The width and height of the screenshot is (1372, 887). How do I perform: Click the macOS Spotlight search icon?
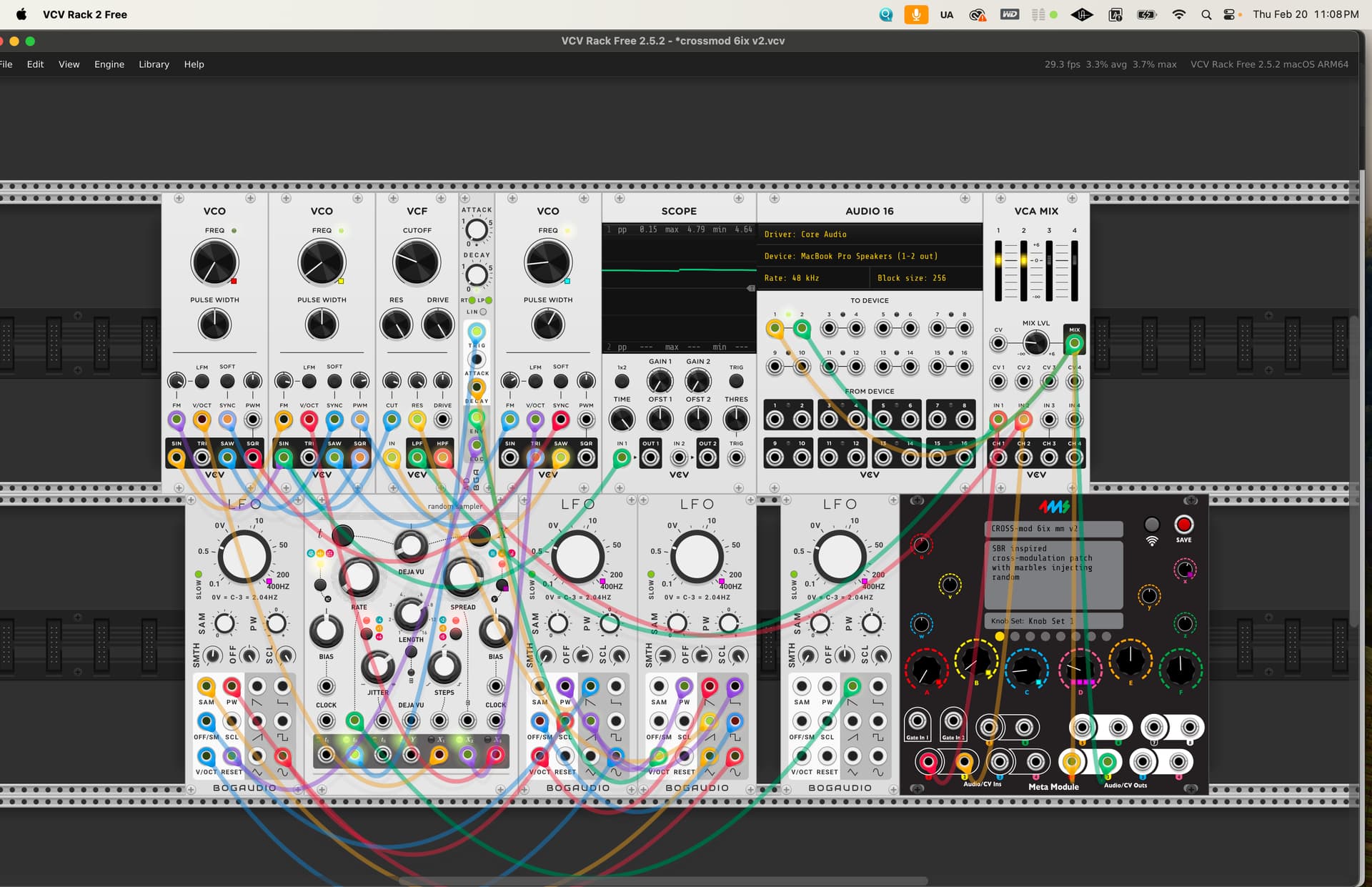tap(1206, 14)
